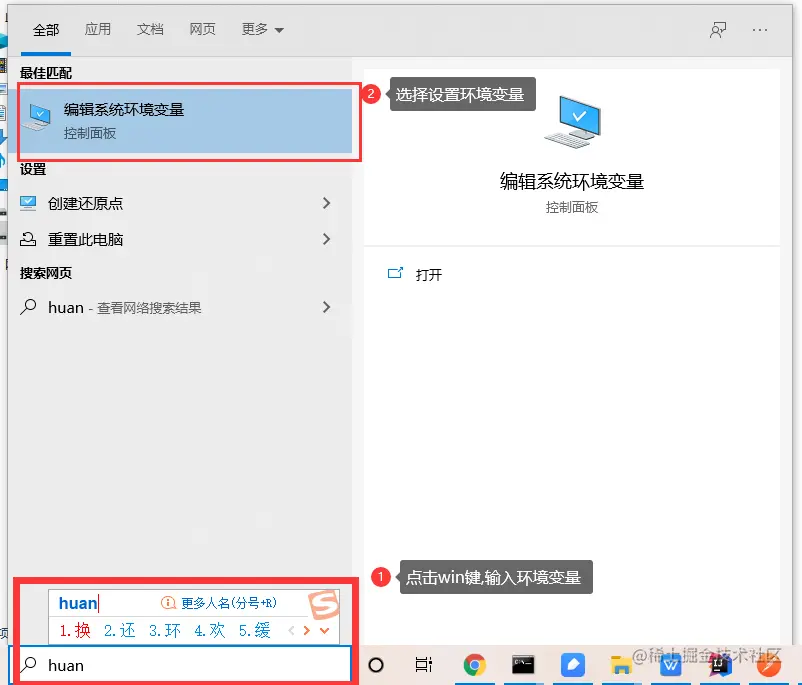Choose IME candidate 1.换
Image resolution: width=802 pixels, height=685 pixels.
pyautogui.click(x=75, y=630)
